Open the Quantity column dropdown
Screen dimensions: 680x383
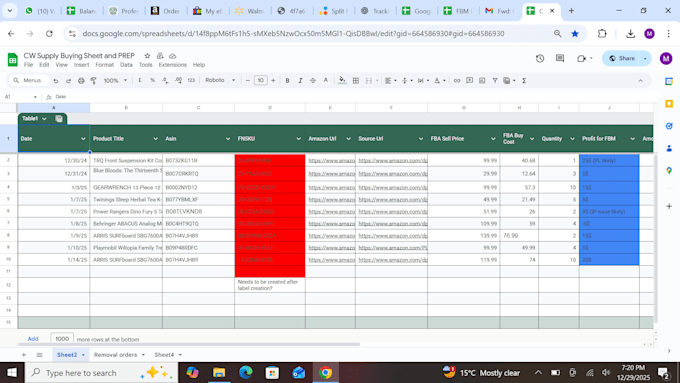pos(572,139)
